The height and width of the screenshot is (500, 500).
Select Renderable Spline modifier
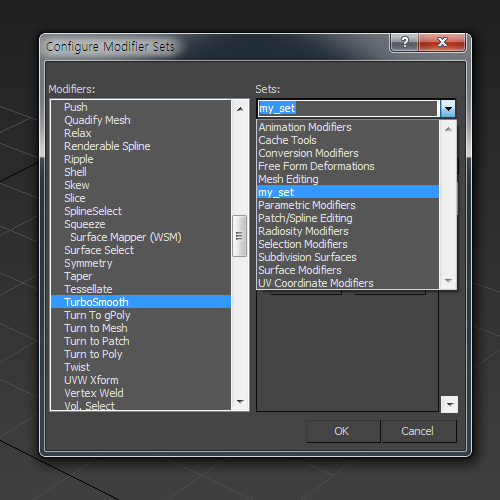[141, 146]
